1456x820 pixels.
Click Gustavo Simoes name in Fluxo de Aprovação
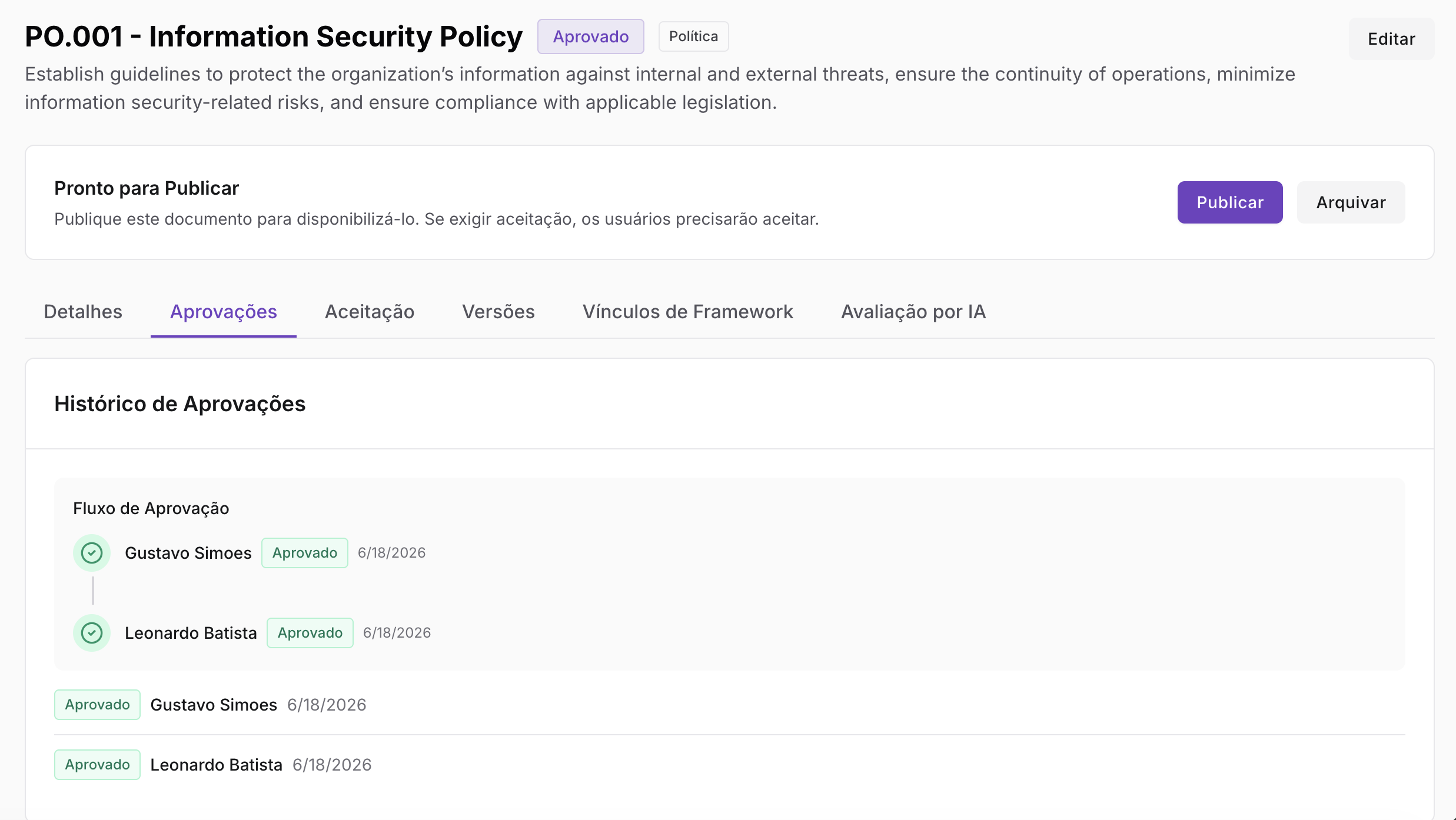click(x=188, y=553)
